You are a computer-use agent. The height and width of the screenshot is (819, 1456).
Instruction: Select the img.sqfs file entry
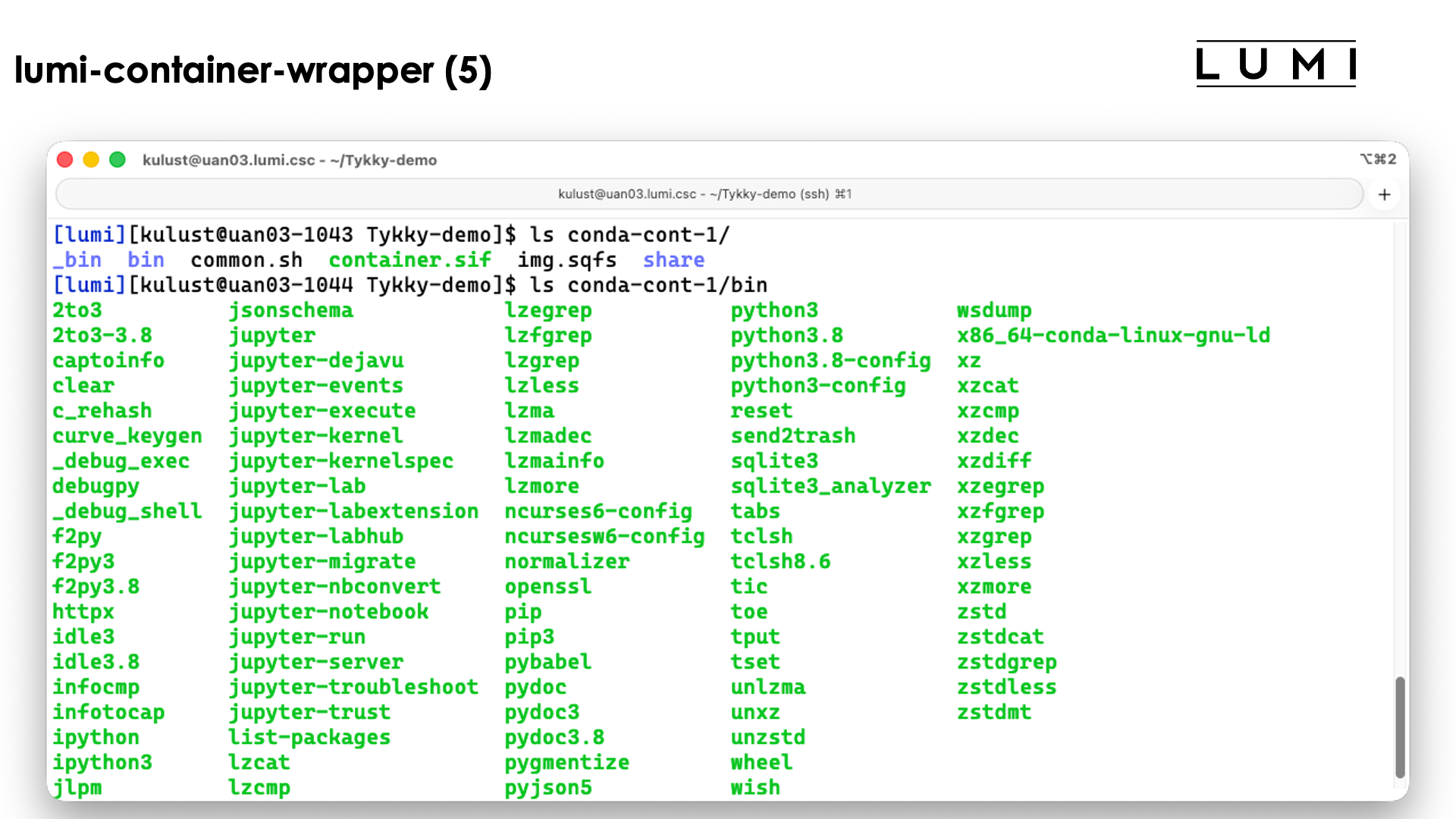[x=566, y=259]
